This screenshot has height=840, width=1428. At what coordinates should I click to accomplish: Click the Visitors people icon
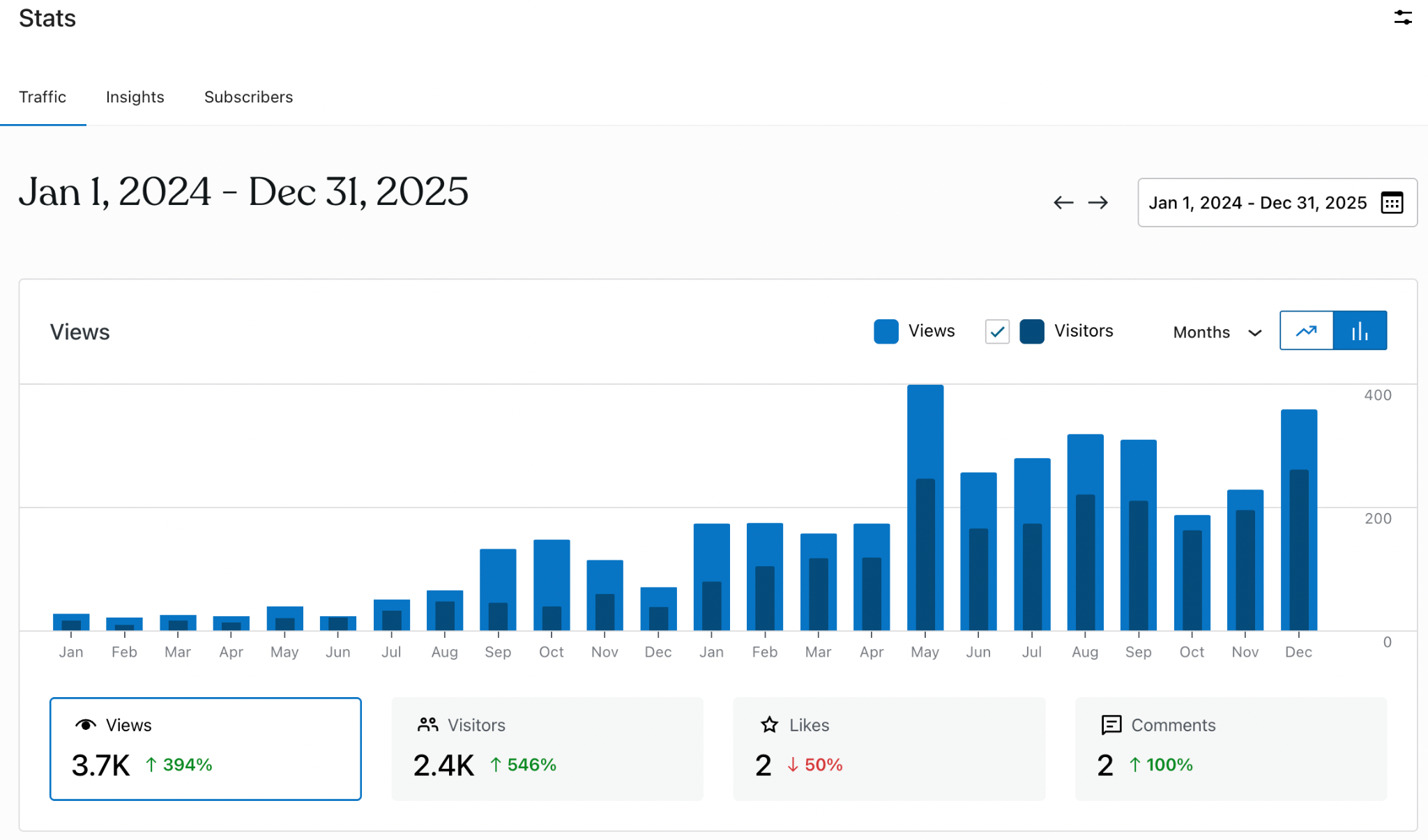click(427, 725)
